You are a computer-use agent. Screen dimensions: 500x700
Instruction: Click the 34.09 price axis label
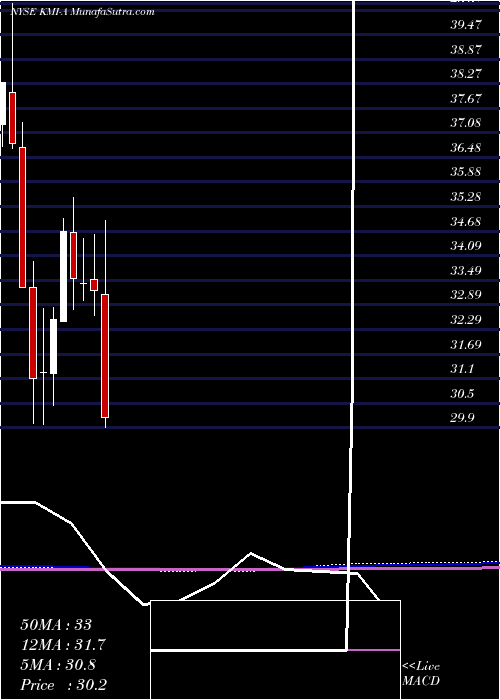[x=466, y=246]
